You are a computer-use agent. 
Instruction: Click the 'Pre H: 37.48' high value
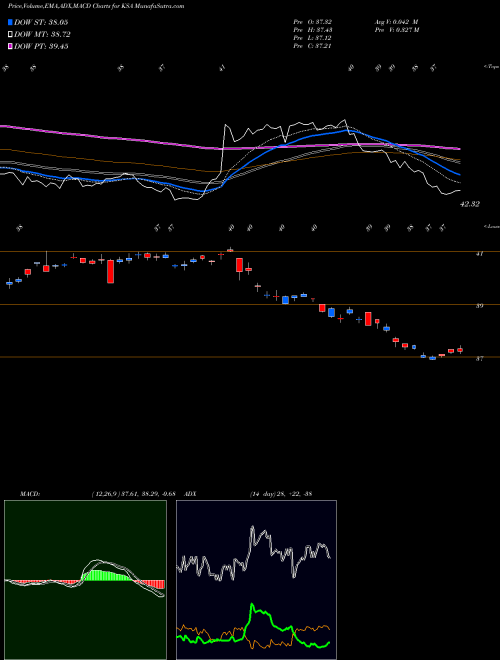(313, 30)
